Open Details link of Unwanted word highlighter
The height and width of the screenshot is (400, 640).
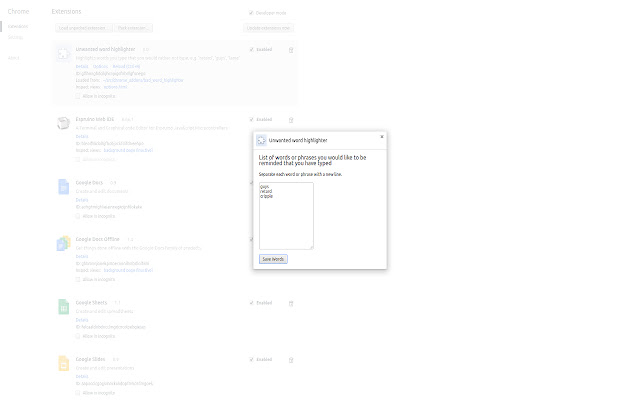(x=82, y=67)
